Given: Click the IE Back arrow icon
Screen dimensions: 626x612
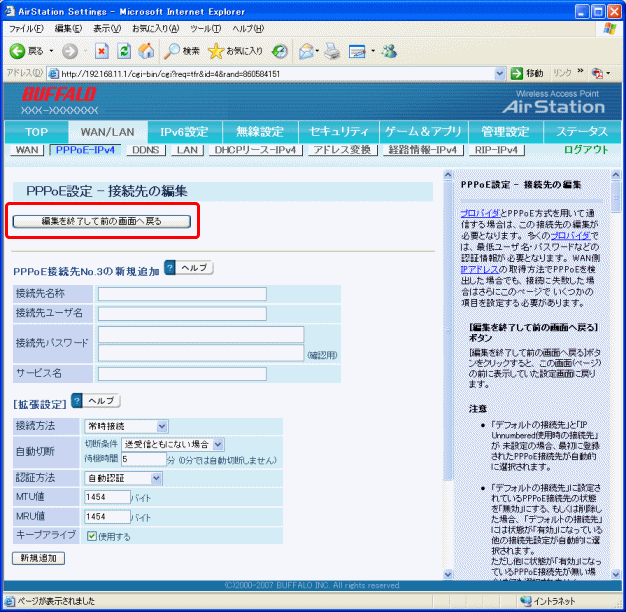Looking at the screenshot, I should (x=18, y=50).
